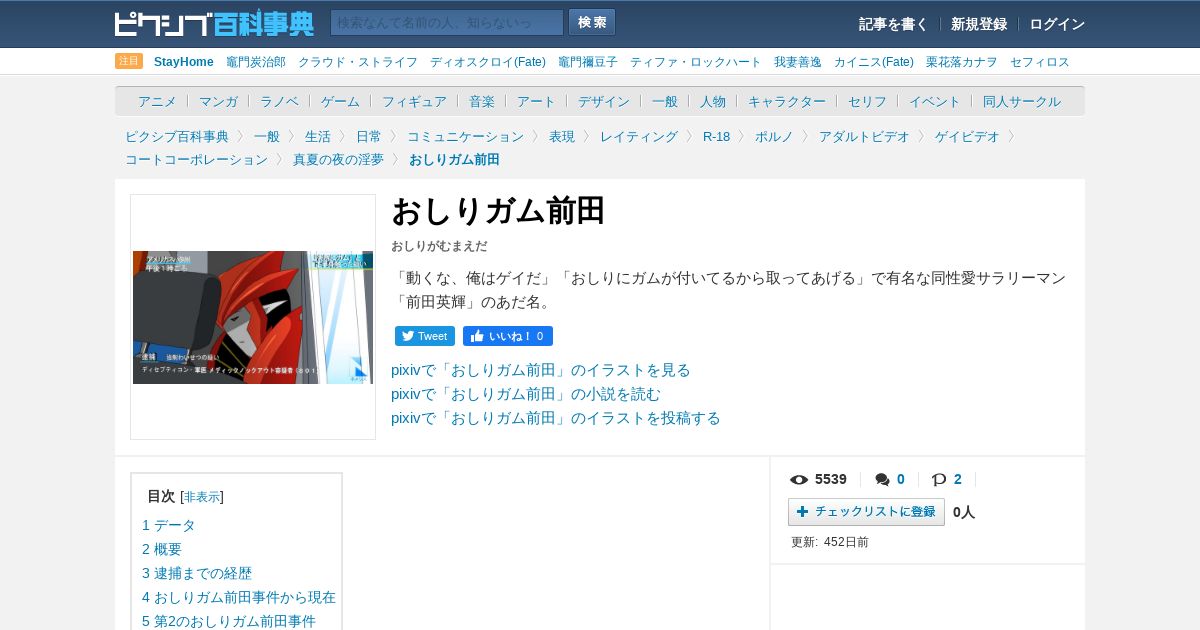Jump to section 3 逮捕までの経歴
This screenshot has width=1200, height=630.
click(x=197, y=573)
